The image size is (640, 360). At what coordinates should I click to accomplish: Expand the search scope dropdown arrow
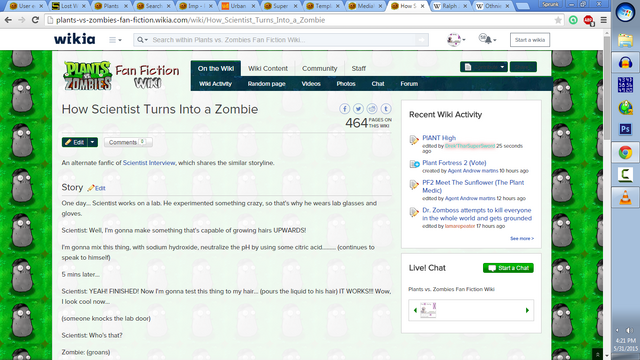click(142, 40)
